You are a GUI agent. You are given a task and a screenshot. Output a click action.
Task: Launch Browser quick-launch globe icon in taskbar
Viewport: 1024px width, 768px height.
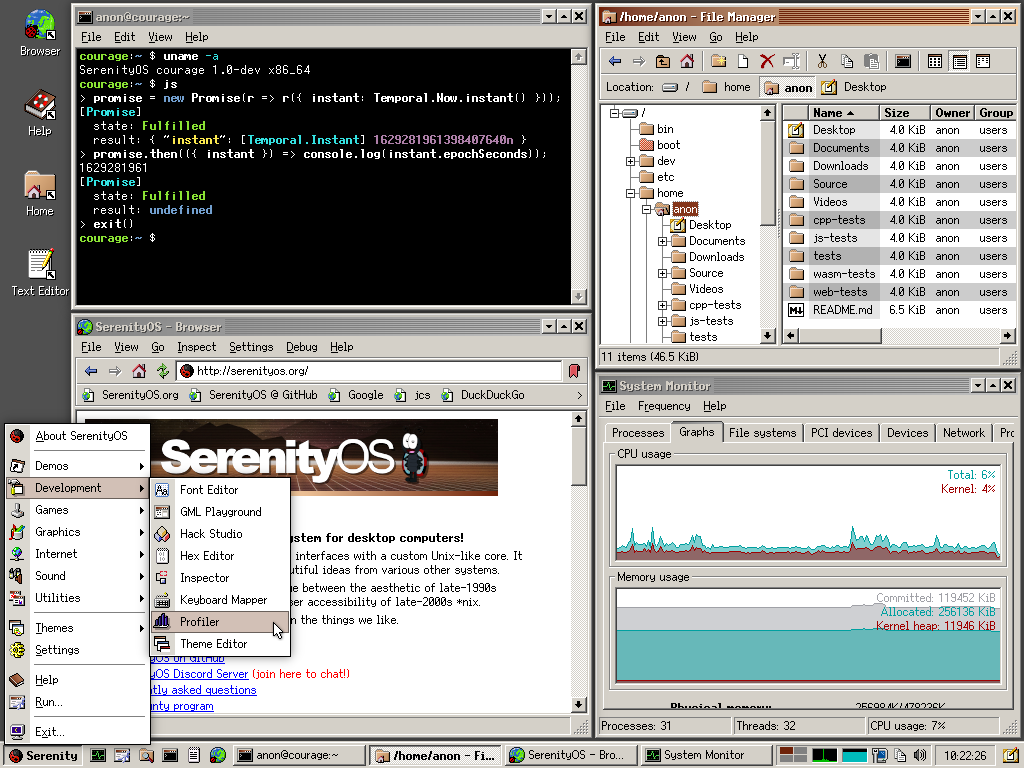218,756
